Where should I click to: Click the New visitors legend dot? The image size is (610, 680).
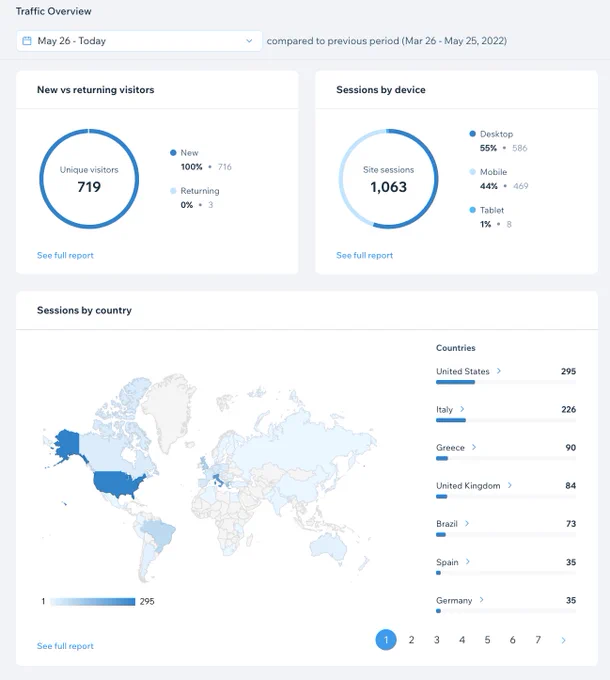click(x=173, y=153)
